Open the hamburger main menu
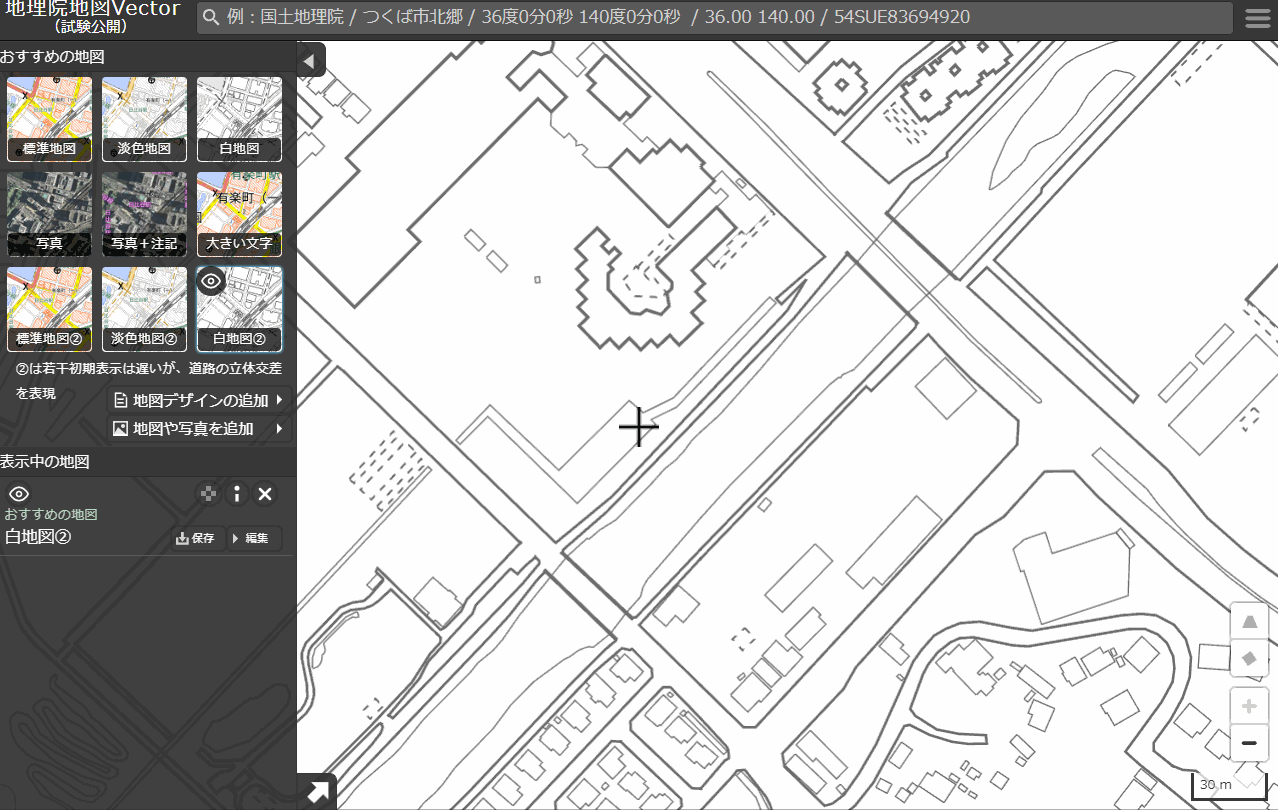Screen dimensions: 1278x810 [1257, 19]
